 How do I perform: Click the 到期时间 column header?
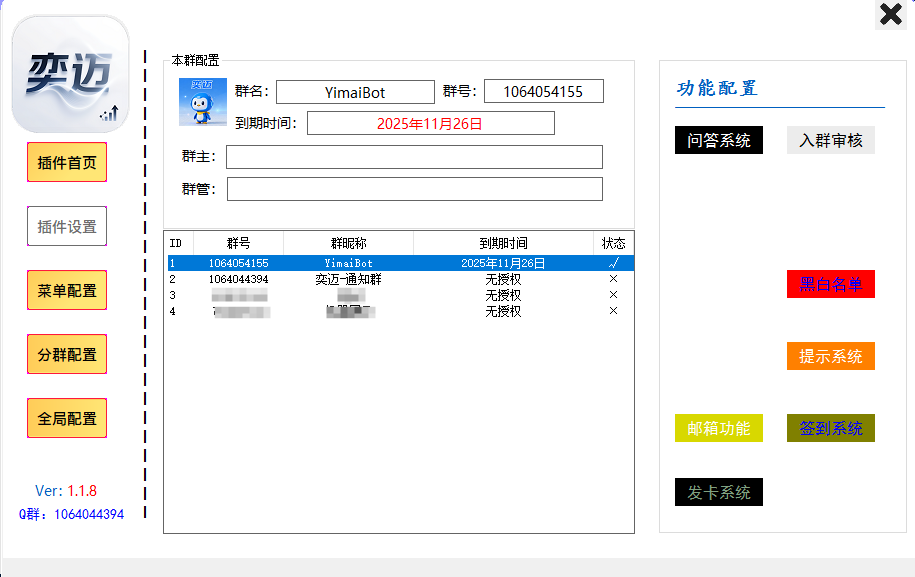(x=503, y=243)
